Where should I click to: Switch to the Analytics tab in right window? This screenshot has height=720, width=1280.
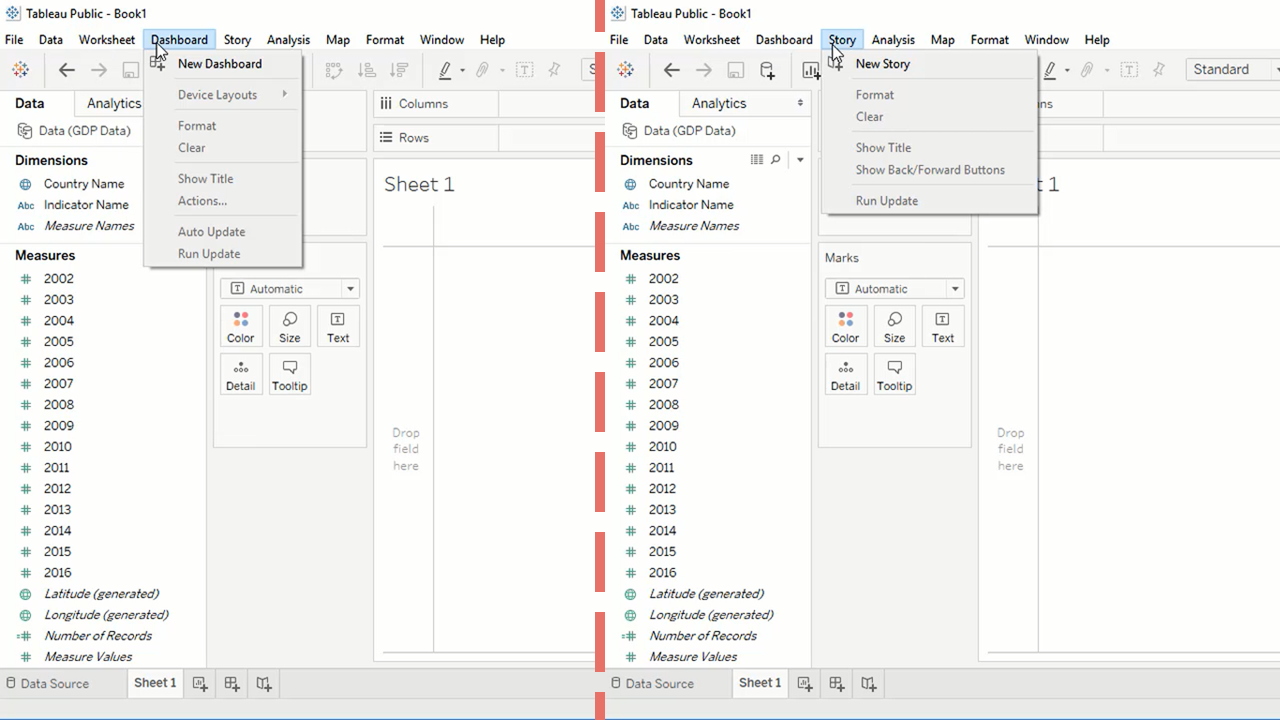719,103
